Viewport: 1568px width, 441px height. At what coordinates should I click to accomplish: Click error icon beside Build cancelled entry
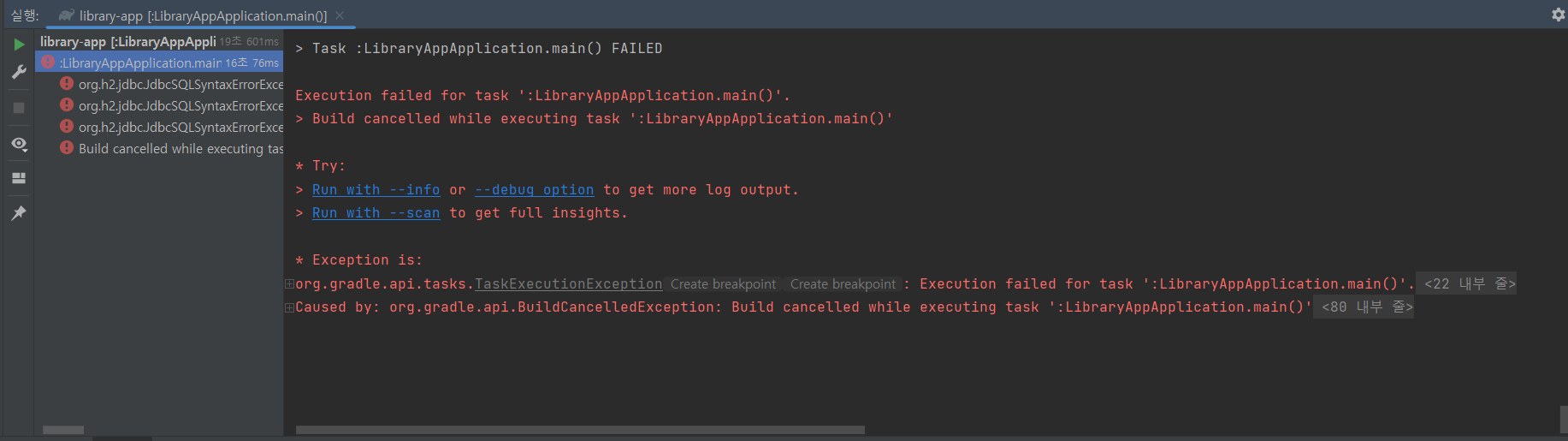pos(66,147)
